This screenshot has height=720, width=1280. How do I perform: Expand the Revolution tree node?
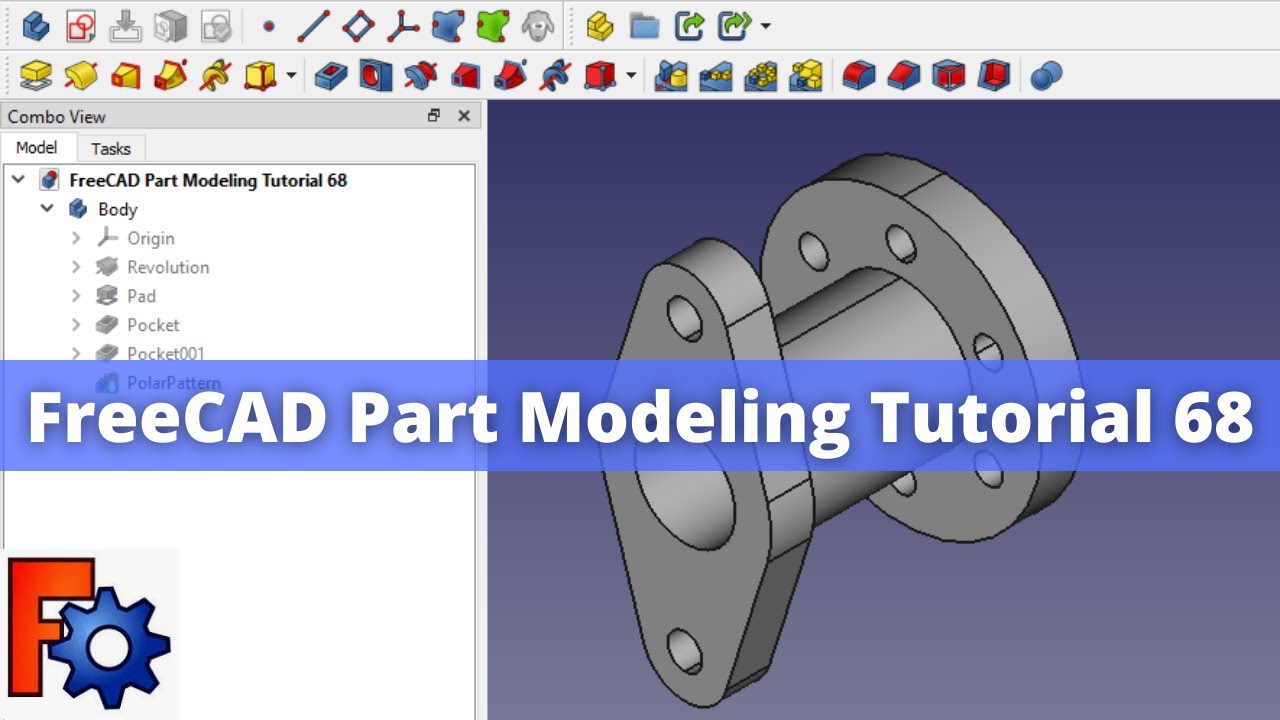[76, 267]
